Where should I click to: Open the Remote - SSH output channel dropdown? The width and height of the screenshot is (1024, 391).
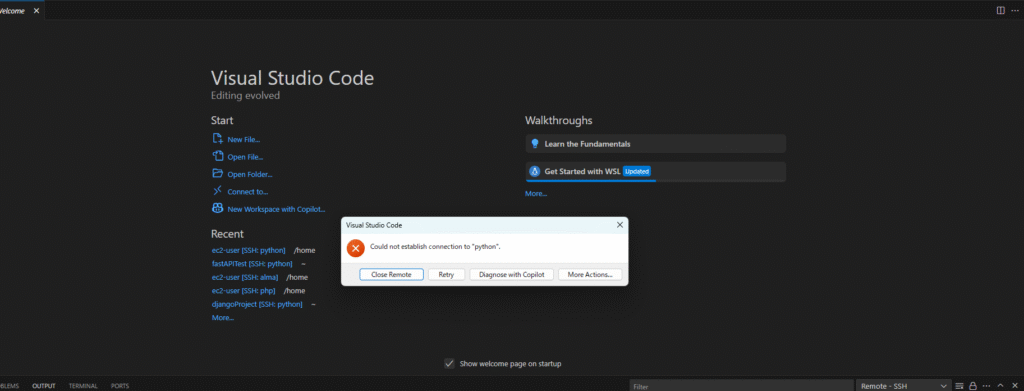(x=904, y=386)
